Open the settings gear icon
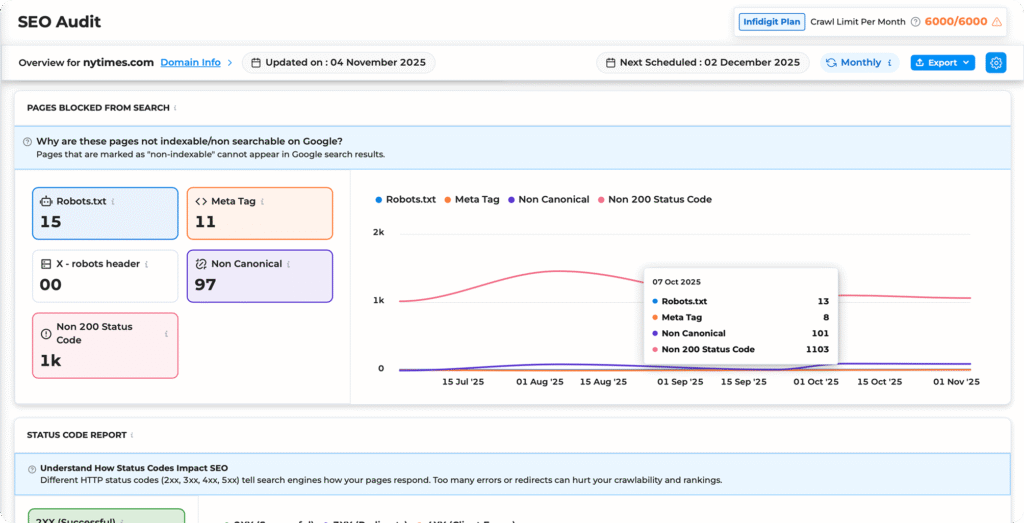This screenshot has height=523, width=1024. coord(995,62)
